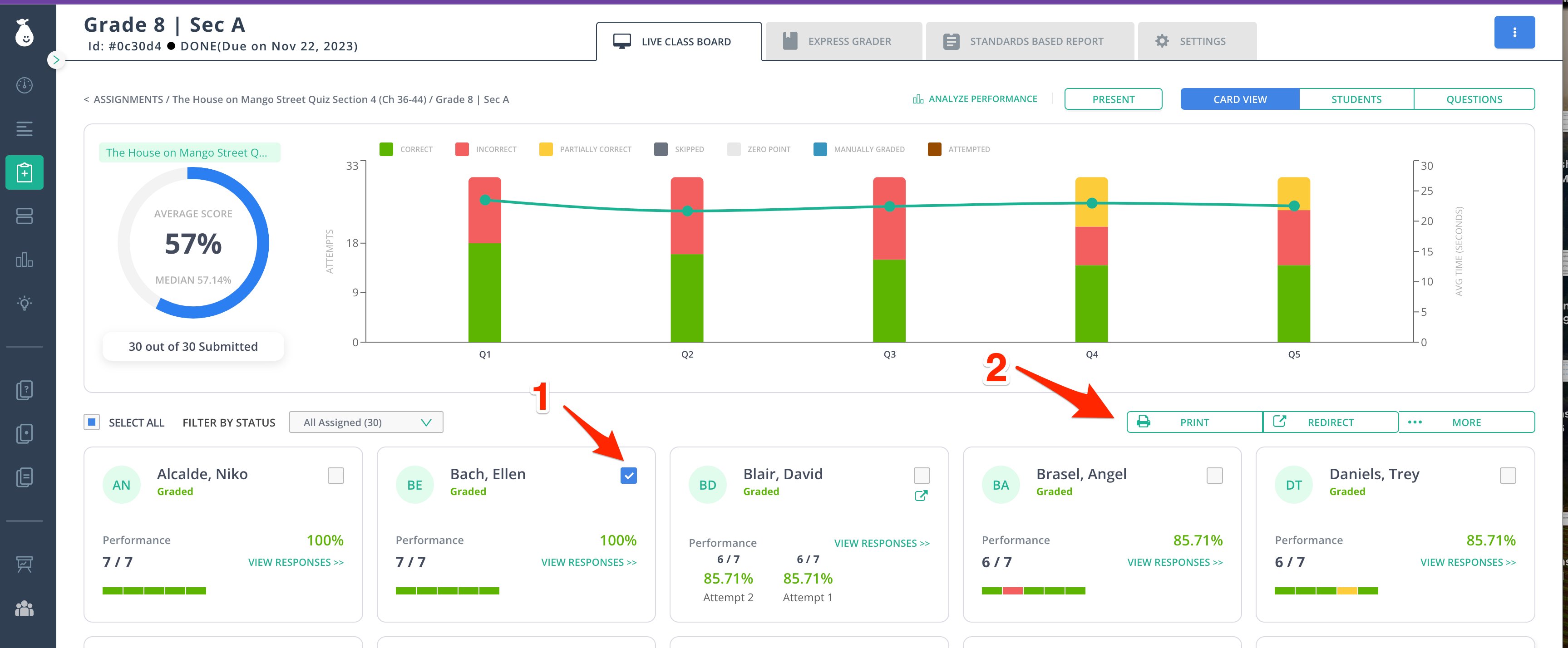Open the question-mark document icon in sidebar
Screen dimensions: 1568x648
(x=25, y=390)
